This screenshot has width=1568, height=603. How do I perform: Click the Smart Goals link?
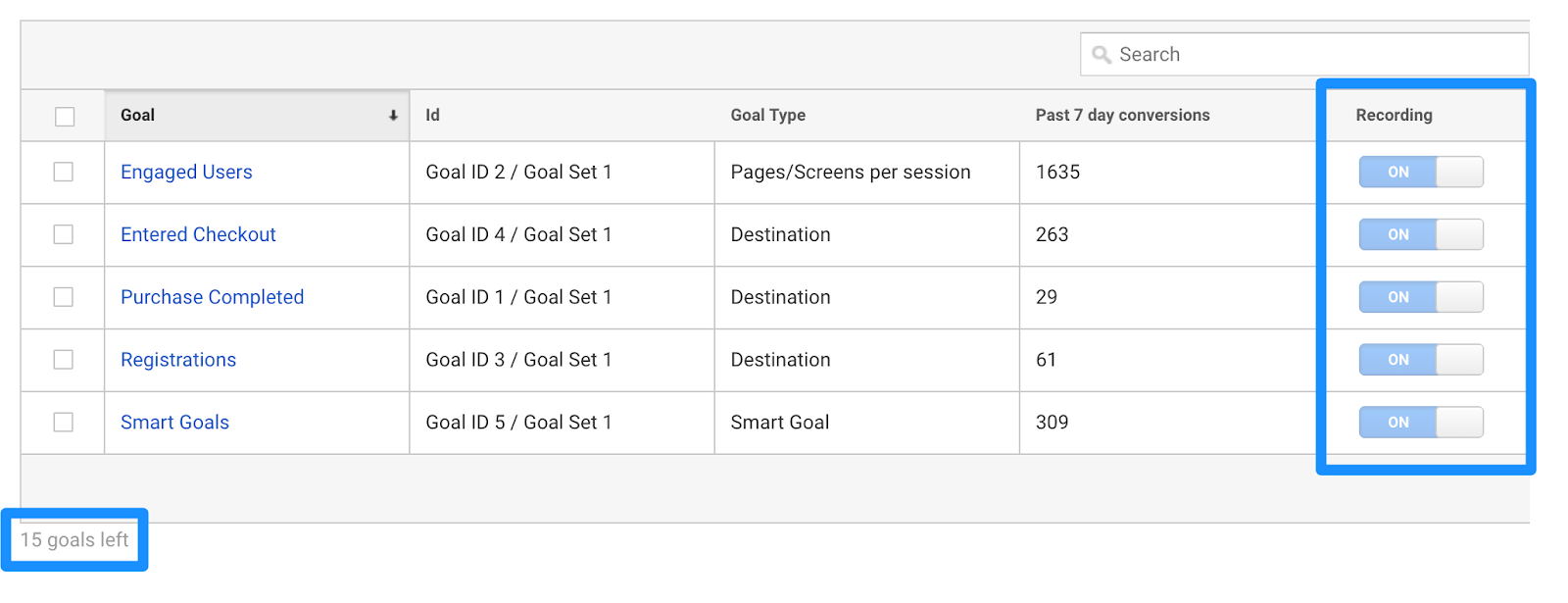[x=174, y=423]
